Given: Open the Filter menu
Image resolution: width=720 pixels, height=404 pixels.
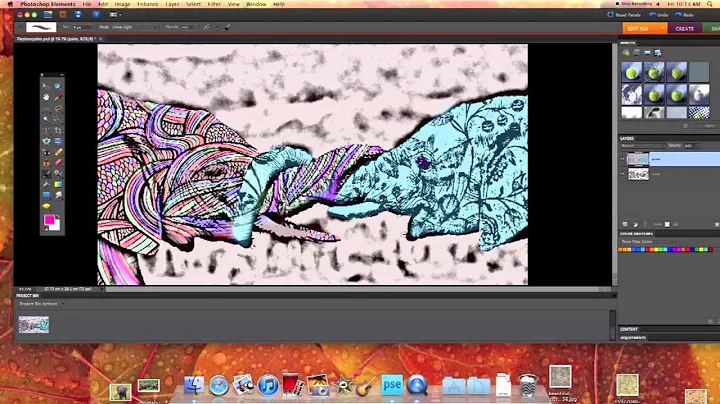Looking at the screenshot, I should [x=214, y=4].
